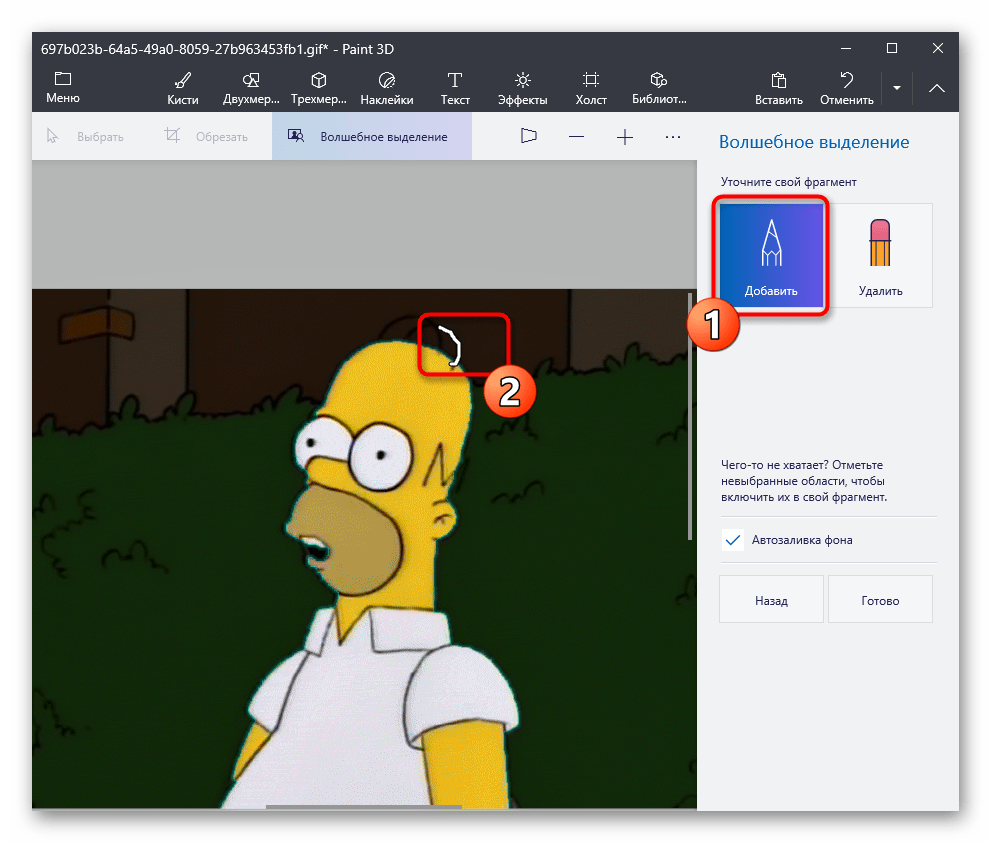Click the Волшебное выделение tab
The image size is (991, 843).
tap(371, 137)
